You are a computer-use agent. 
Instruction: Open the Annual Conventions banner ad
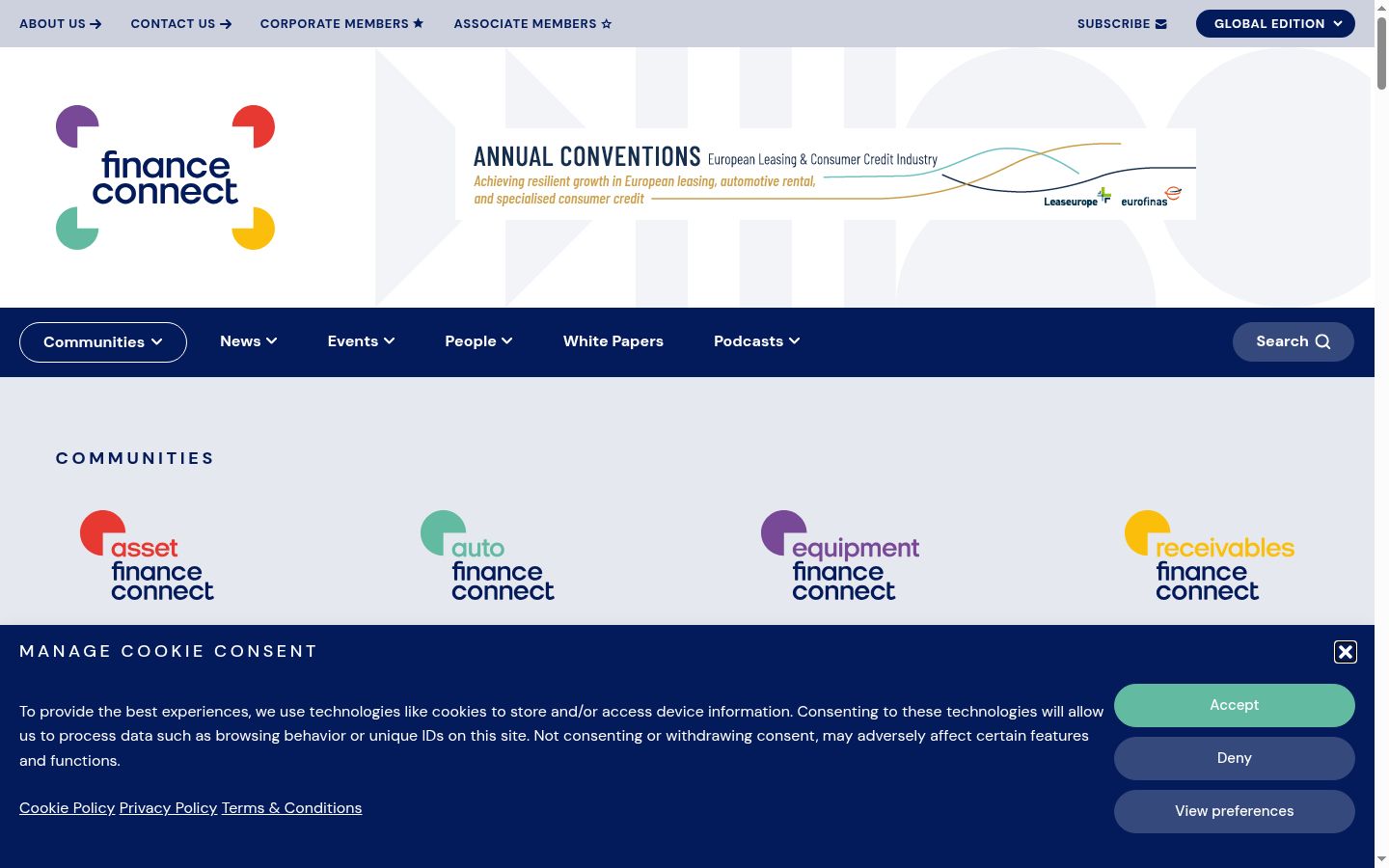coord(826,174)
